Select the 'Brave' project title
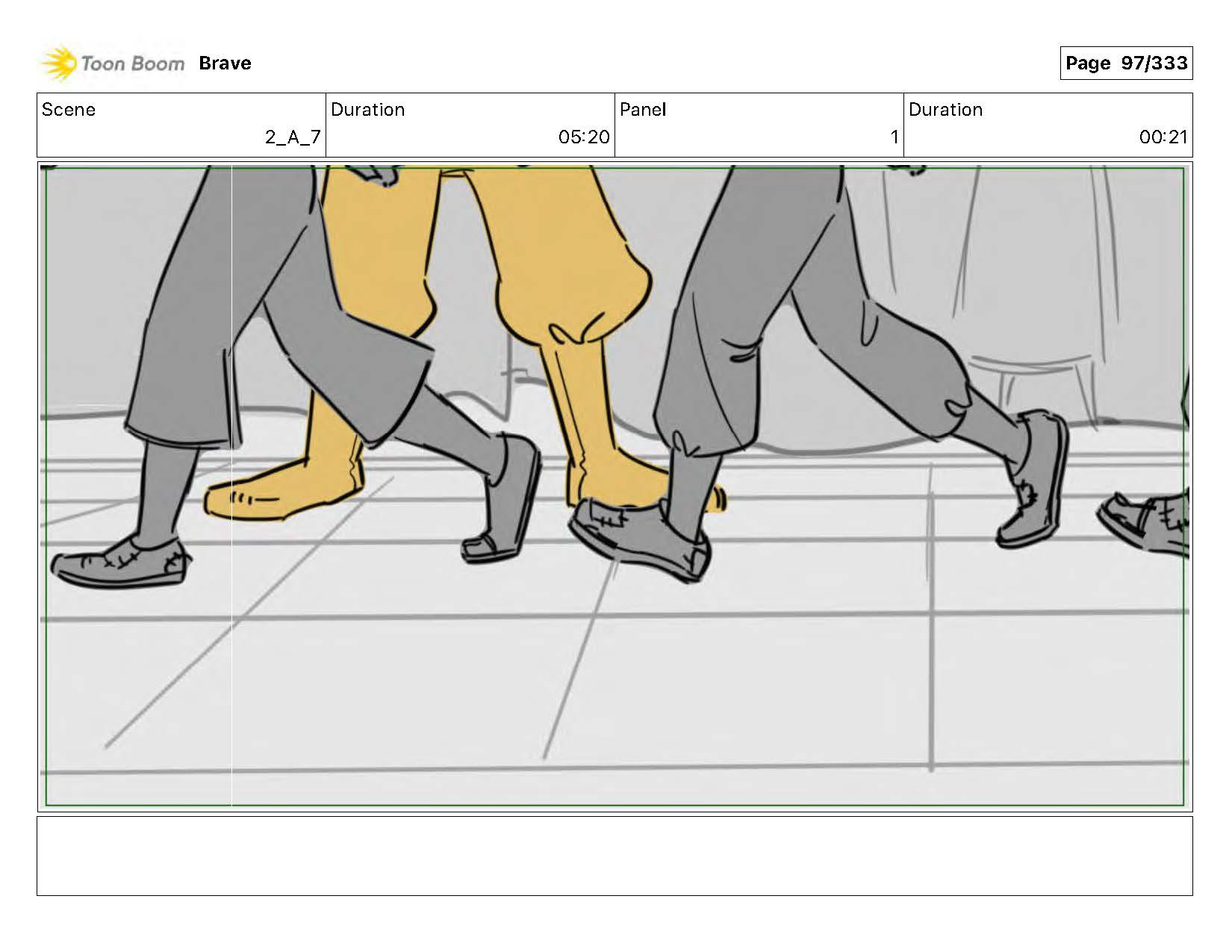Image resolution: width=1232 pixels, height=952 pixels. 225,63
